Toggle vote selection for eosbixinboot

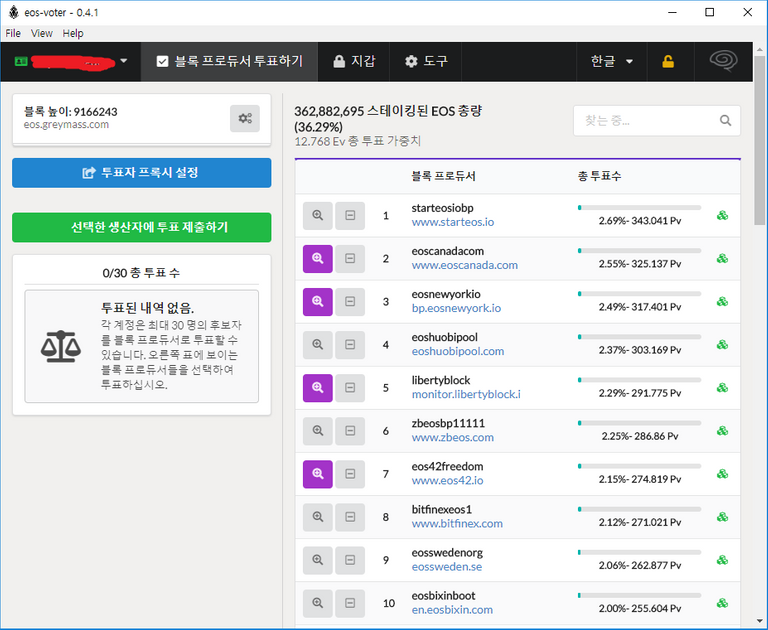click(350, 604)
